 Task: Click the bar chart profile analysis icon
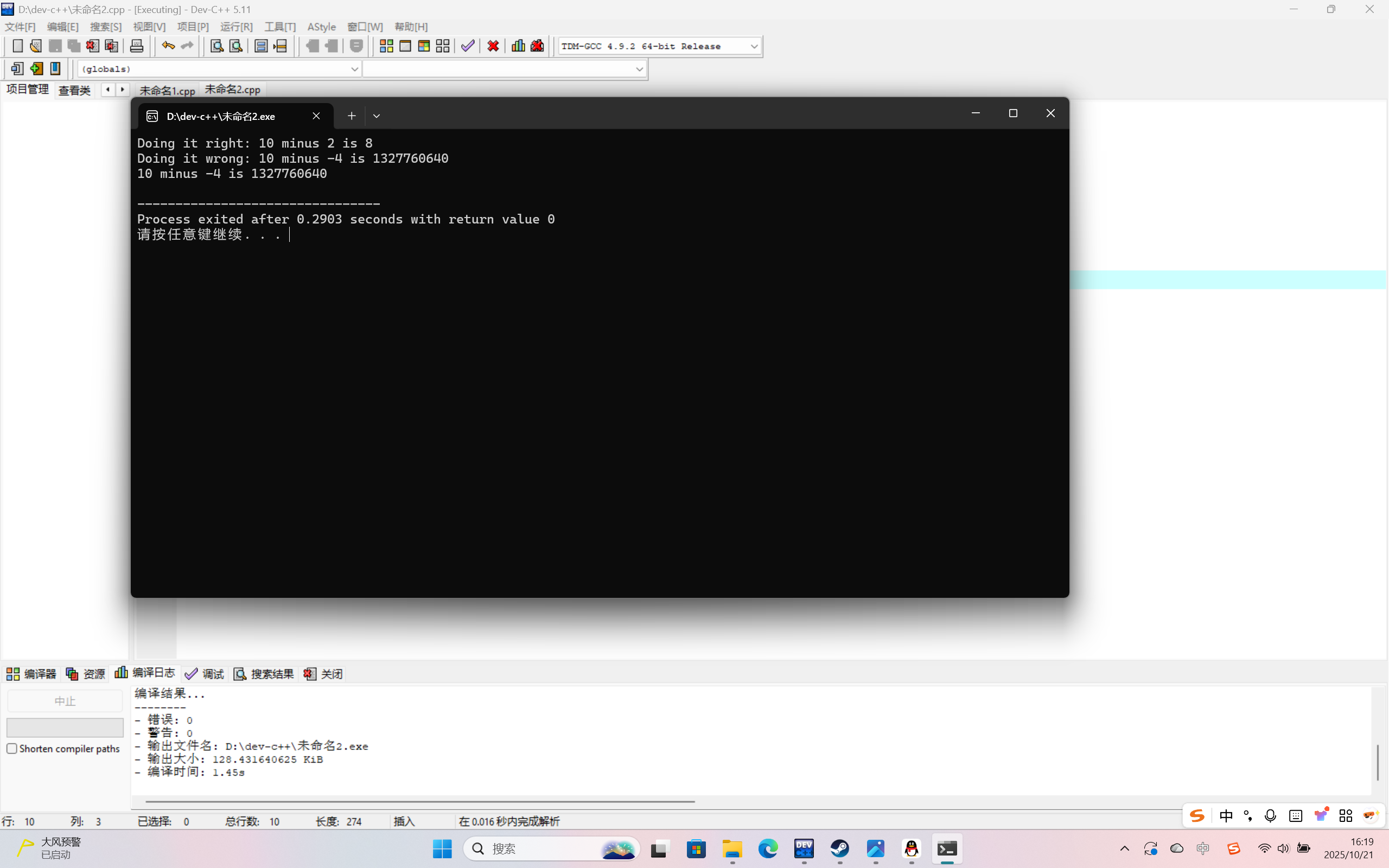[518, 46]
